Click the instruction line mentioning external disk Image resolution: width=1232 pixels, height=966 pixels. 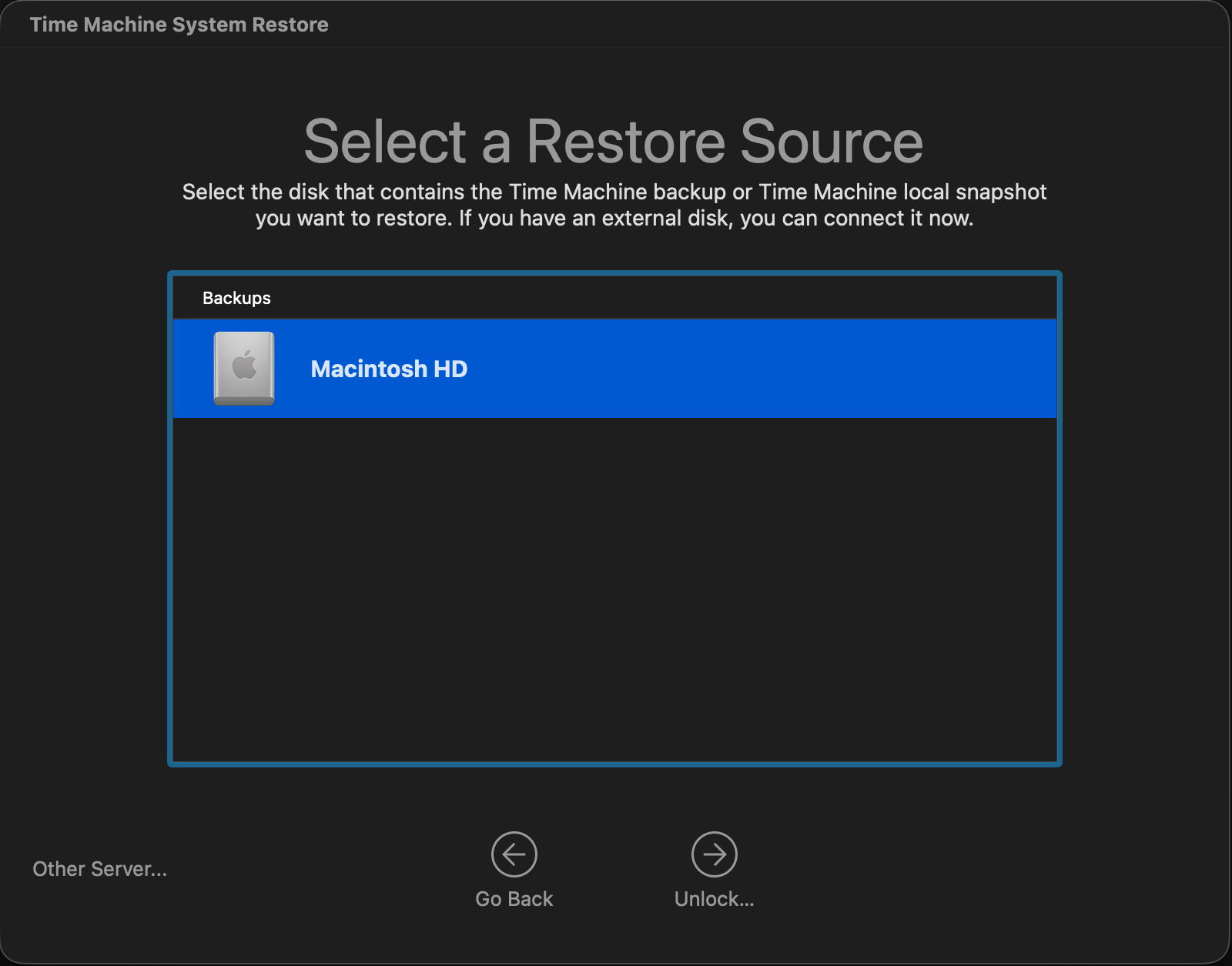pos(614,219)
